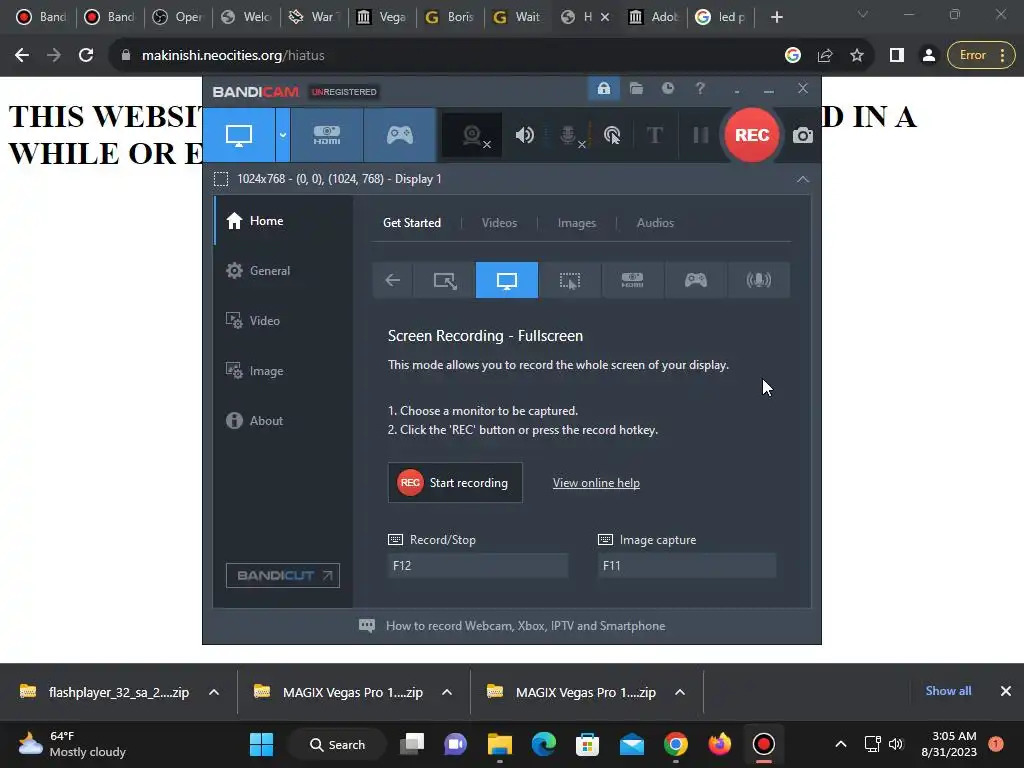Toggle the Chrome side panel icon
1024x768 pixels.
pyautogui.click(x=897, y=56)
